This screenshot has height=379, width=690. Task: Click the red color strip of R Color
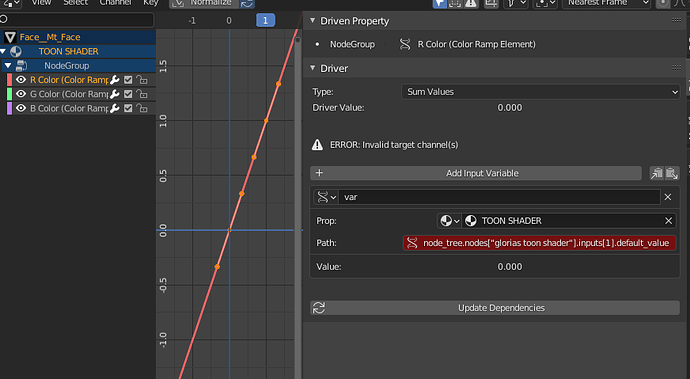pos(9,80)
